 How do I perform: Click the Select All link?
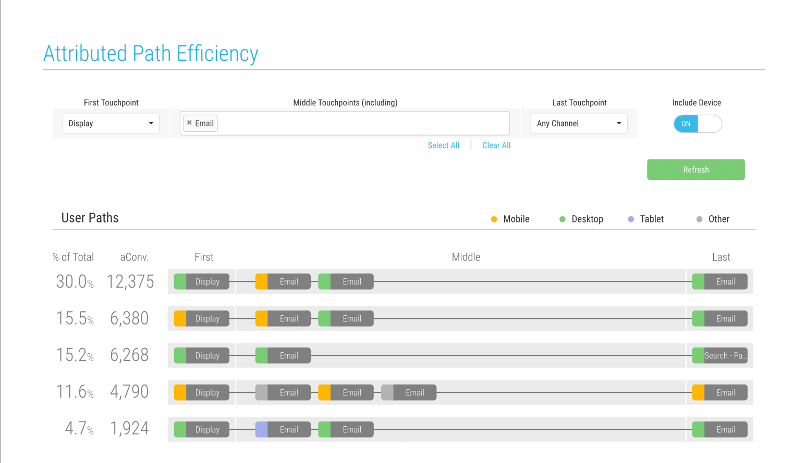click(x=443, y=146)
